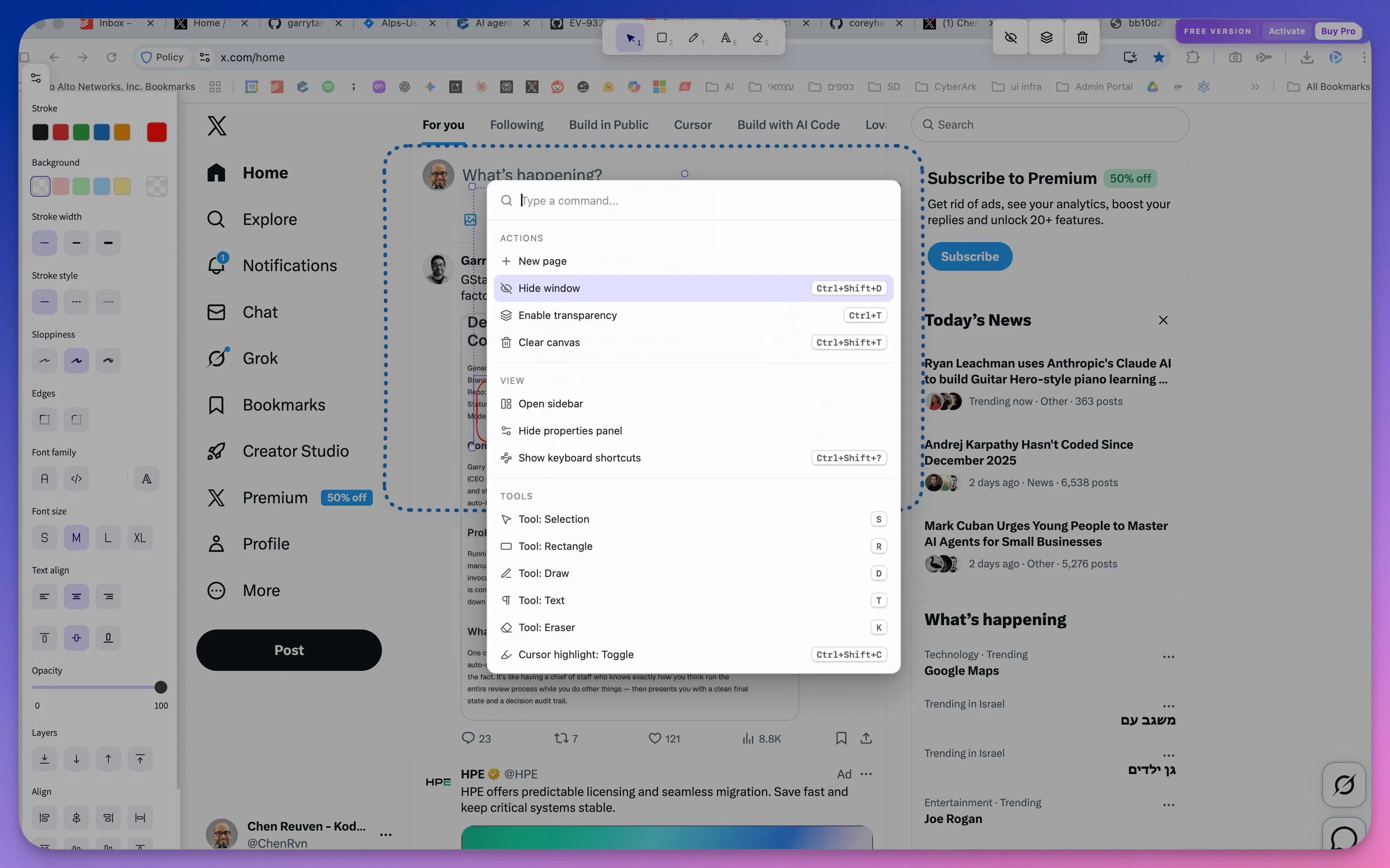
Task: Focus the Type a command input field
Action: coord(693,200)
